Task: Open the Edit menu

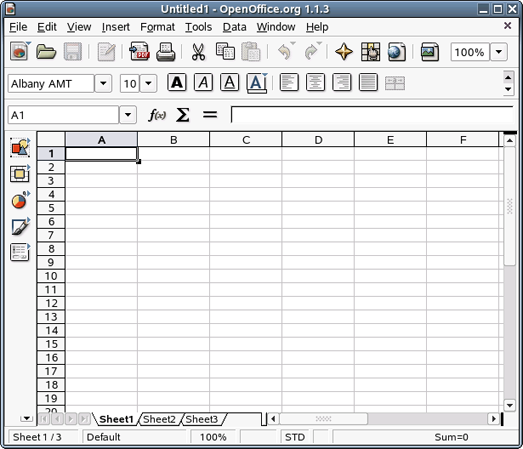Action: [47, 27]
